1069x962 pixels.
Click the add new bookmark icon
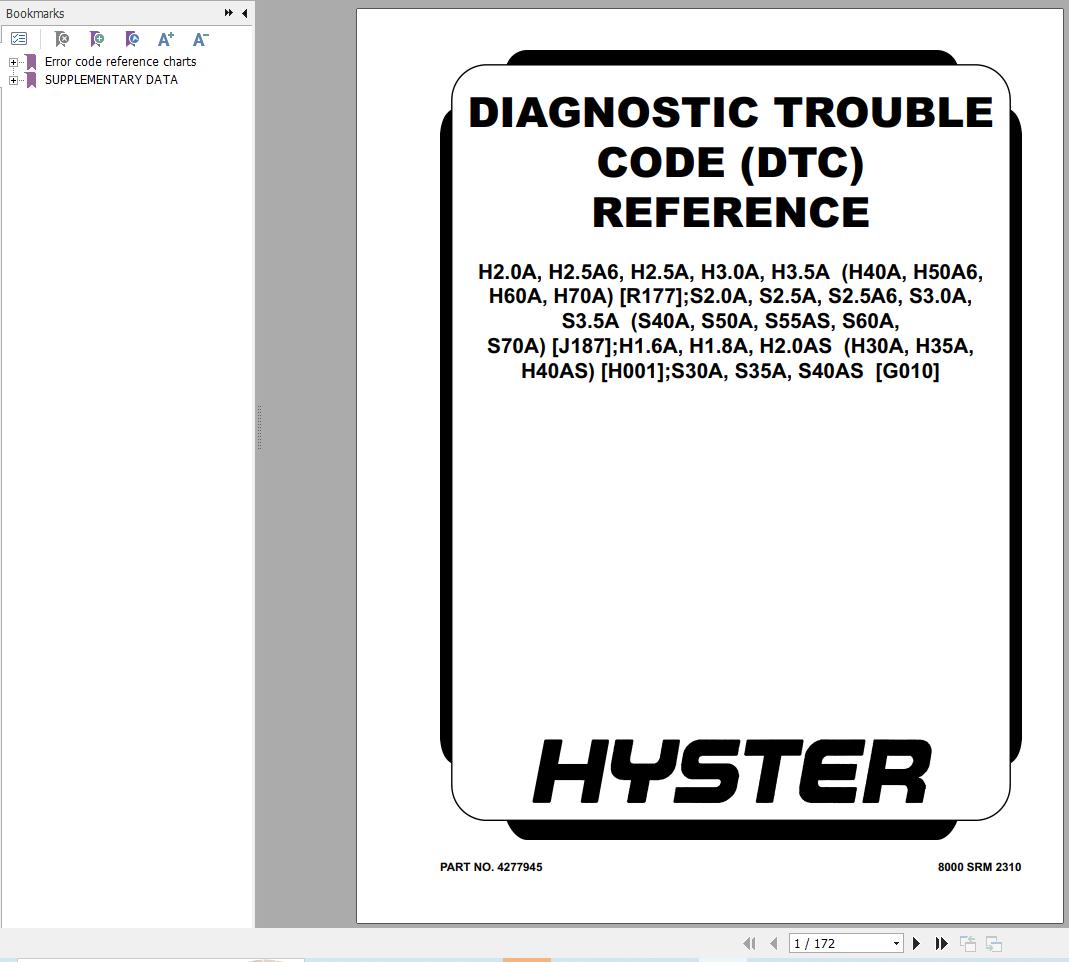click(97, 39)
